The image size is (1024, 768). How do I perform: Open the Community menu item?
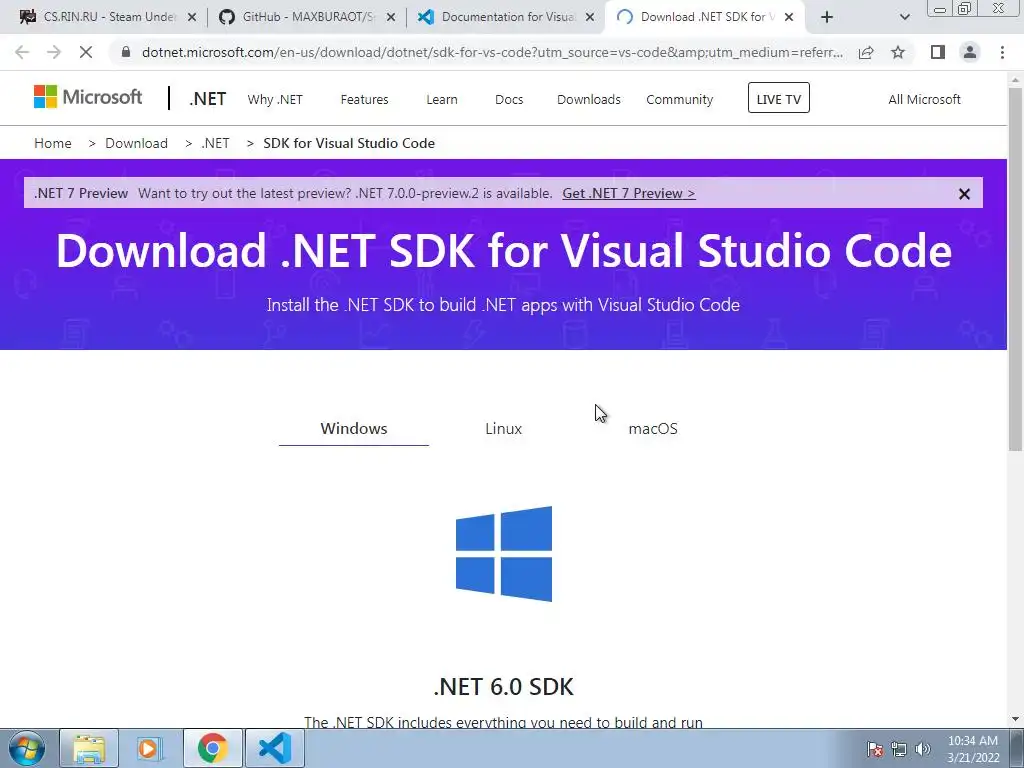pyautogui.click(x=680, y=99)
